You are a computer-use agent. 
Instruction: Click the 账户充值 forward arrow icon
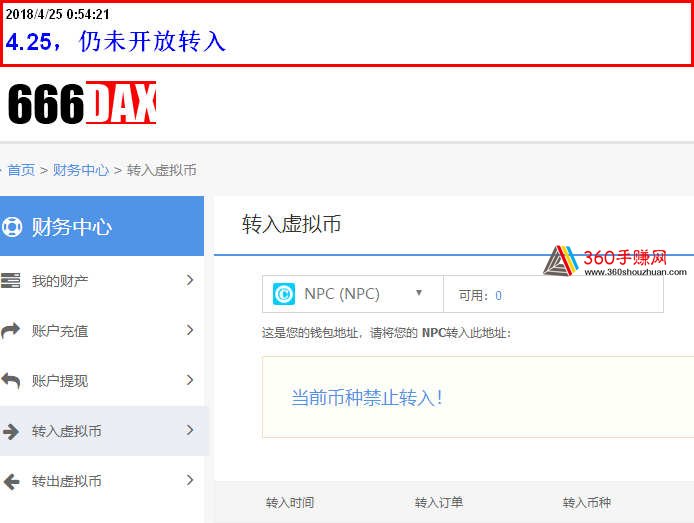11,331
